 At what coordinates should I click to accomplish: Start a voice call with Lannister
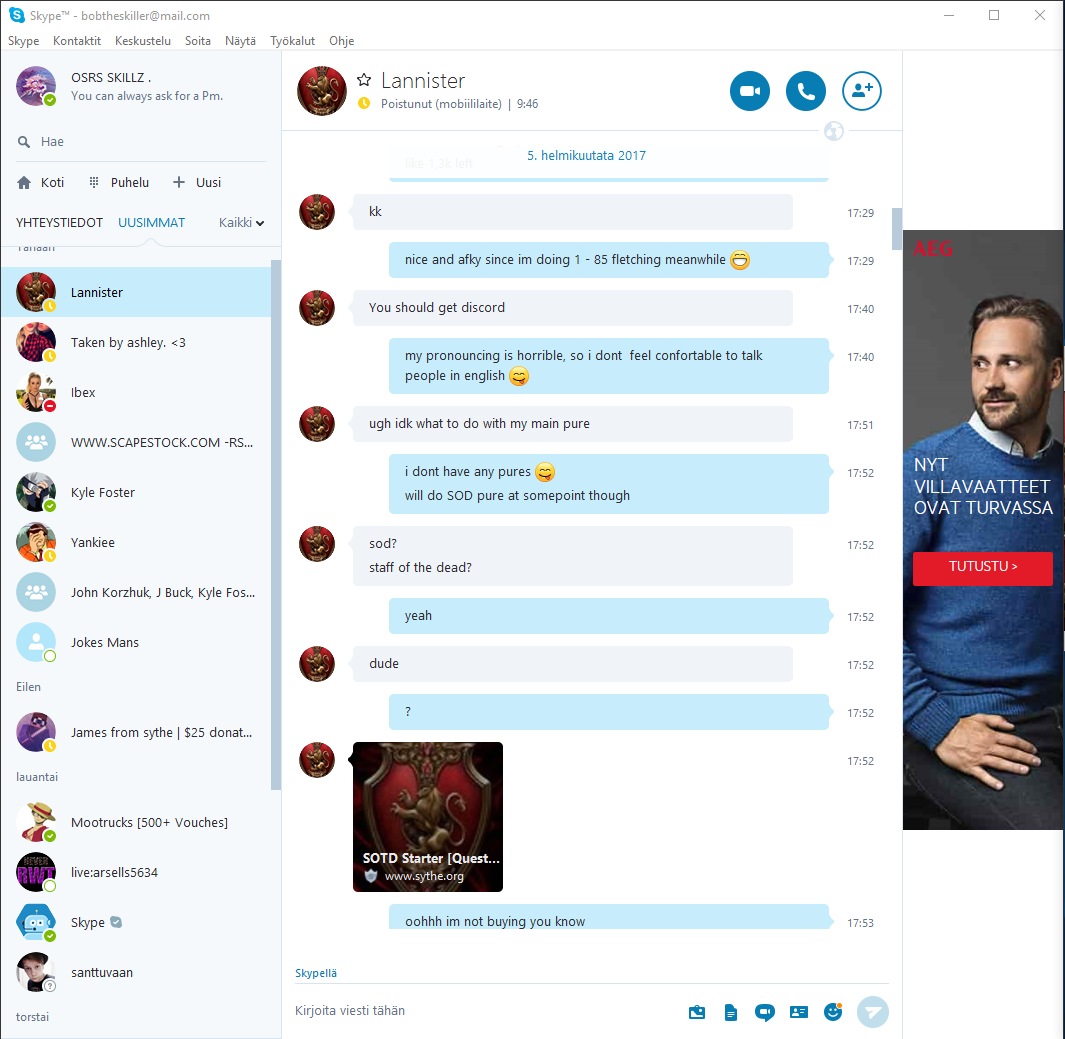(806, 91)
